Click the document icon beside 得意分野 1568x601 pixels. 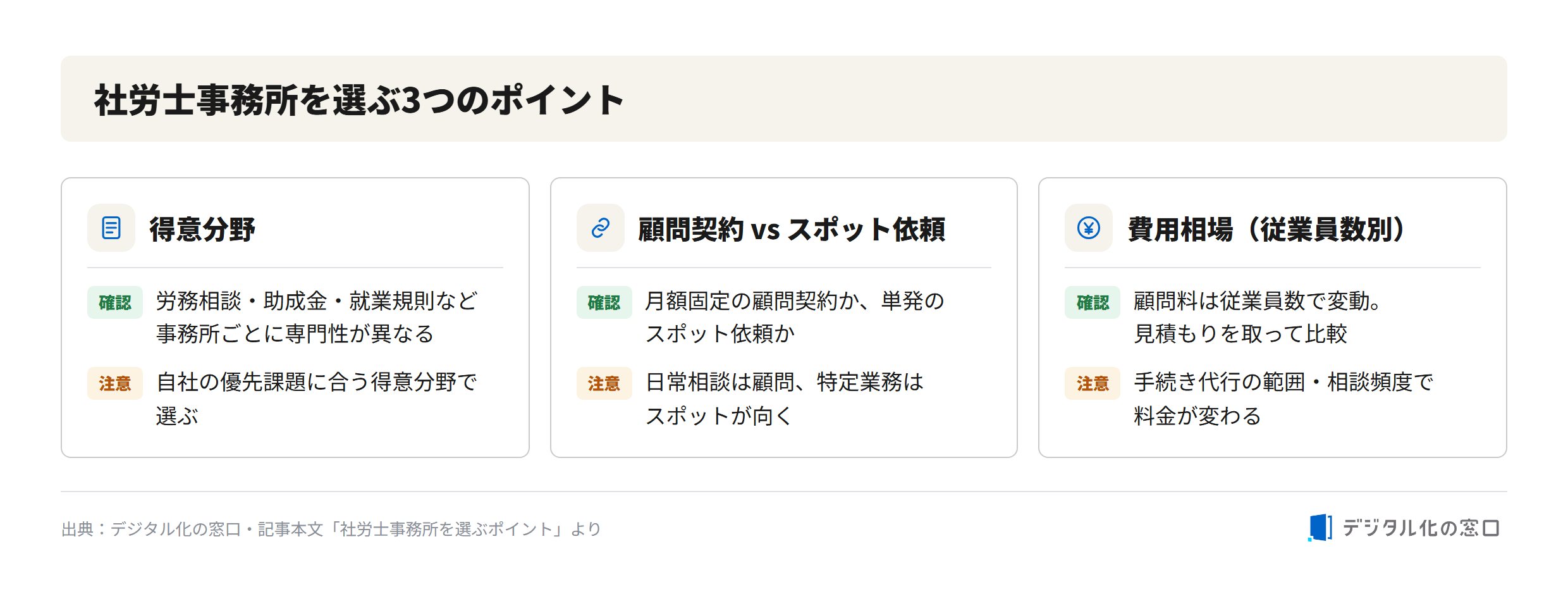tap(111, 228)
